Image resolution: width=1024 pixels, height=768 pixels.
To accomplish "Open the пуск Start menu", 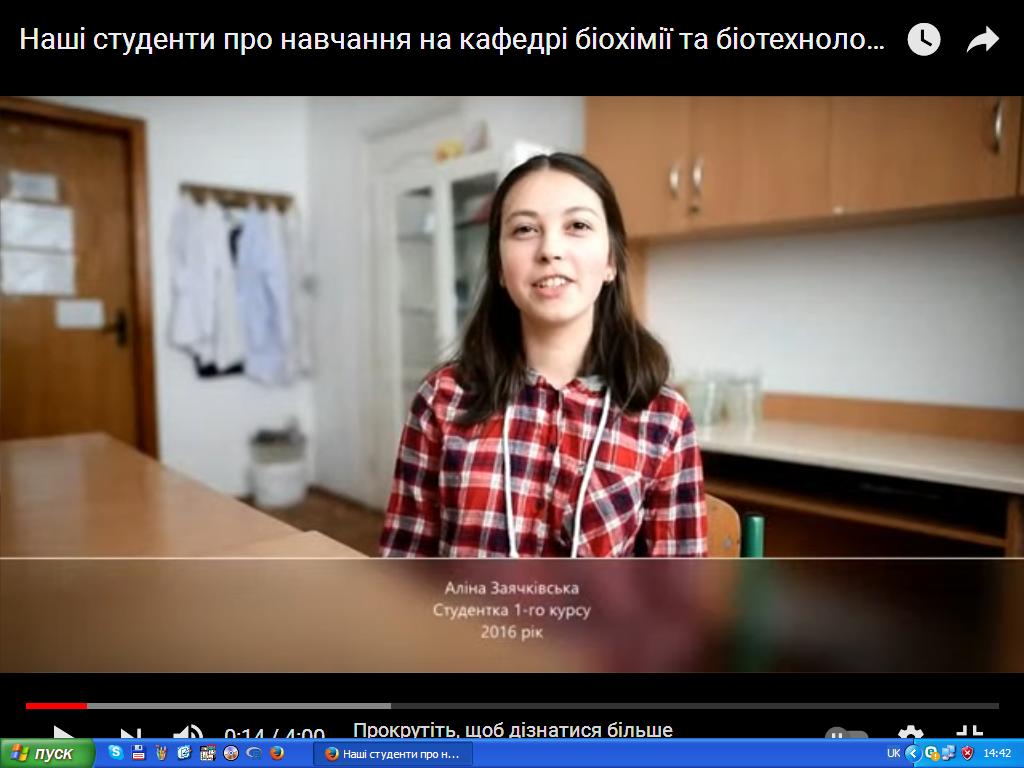I will pyautogui.click(x=47, y=753).
